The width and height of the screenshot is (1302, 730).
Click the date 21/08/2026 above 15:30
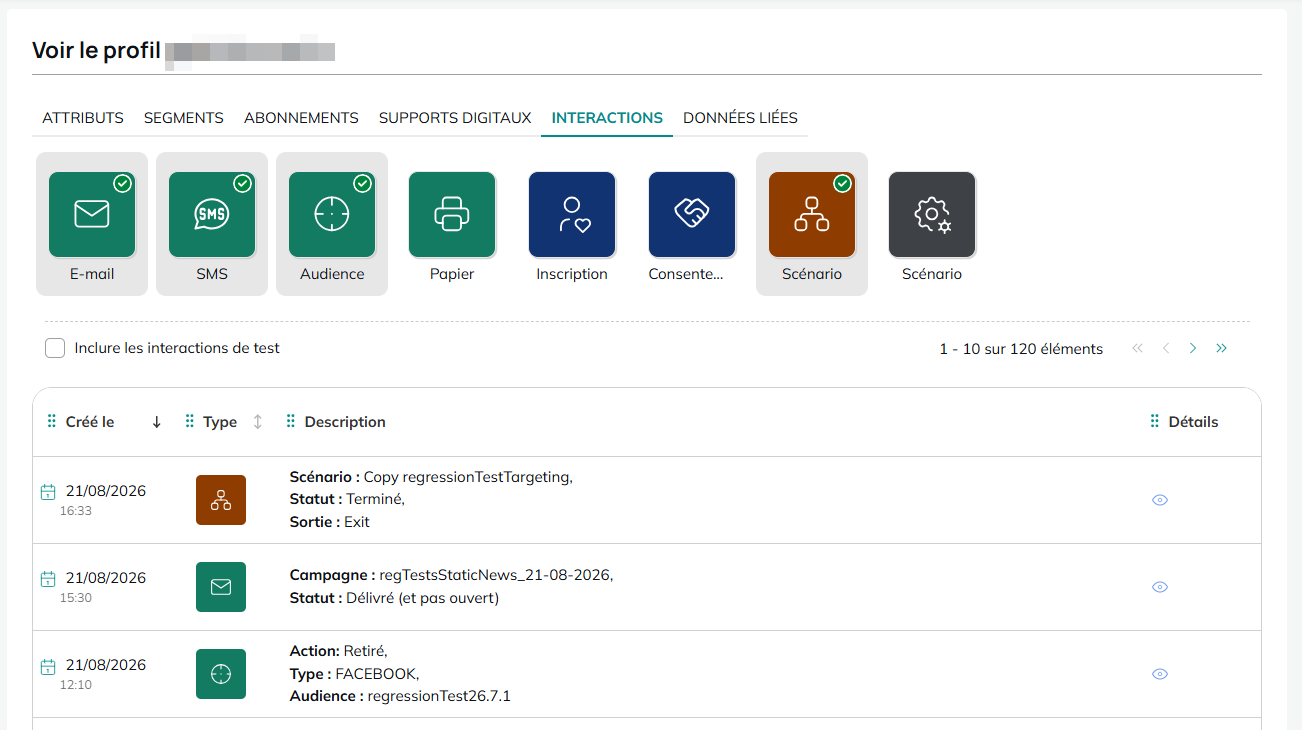pyautogui.click(x=106, y=578)
